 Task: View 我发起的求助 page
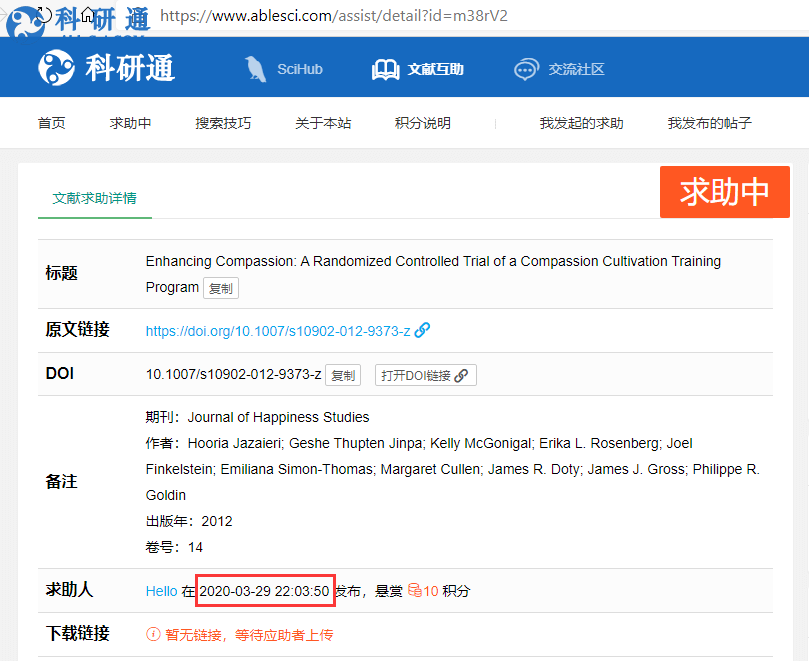point(581,123)
